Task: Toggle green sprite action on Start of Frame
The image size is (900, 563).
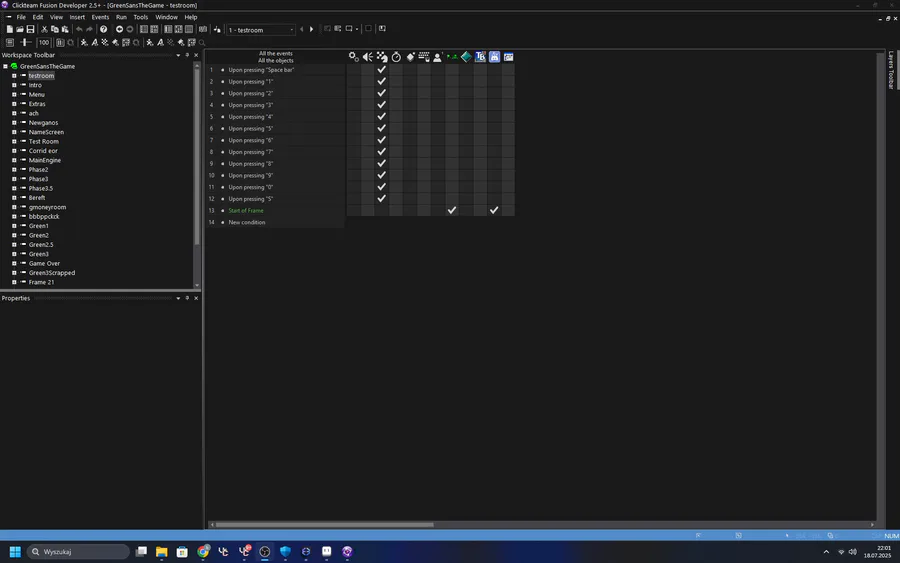Action: (452, 211)
